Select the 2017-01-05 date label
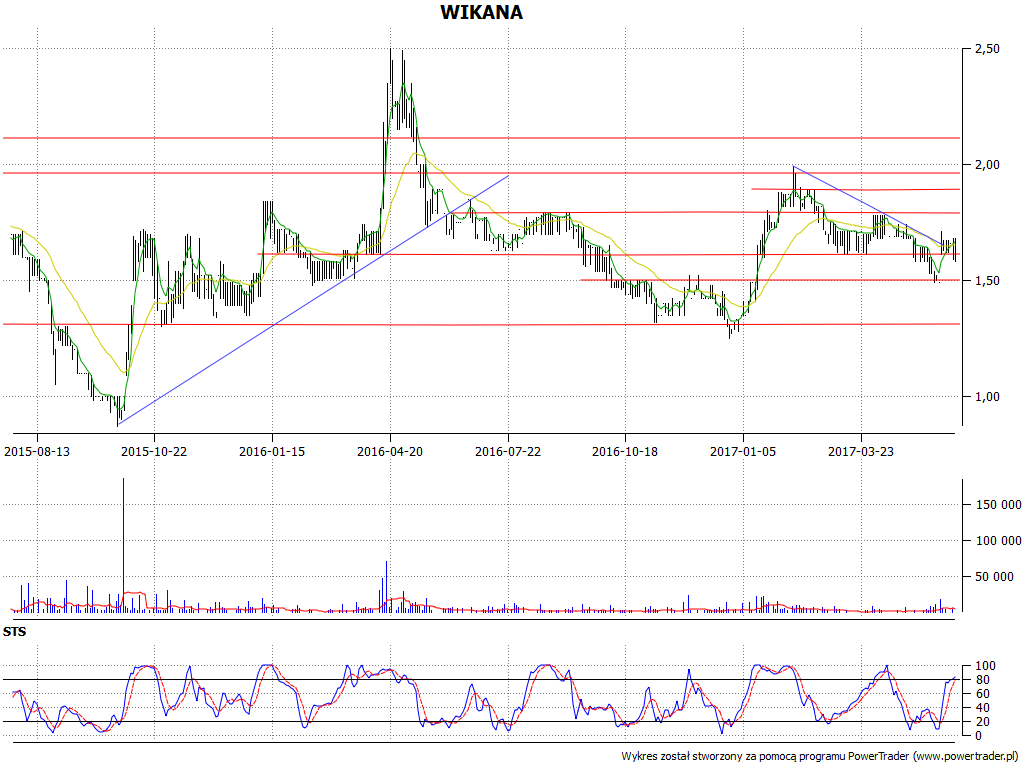 (x=743, y=451)
